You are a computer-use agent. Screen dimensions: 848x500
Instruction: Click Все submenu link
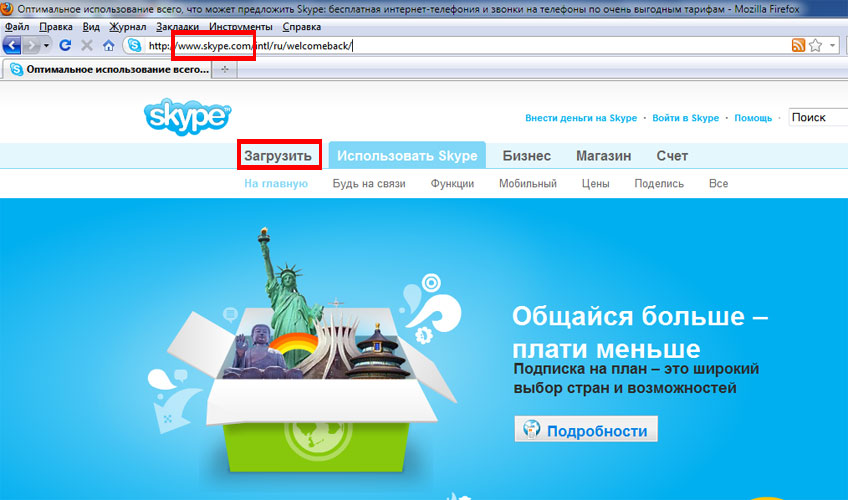pyautogui.click(x=718, y=183)
